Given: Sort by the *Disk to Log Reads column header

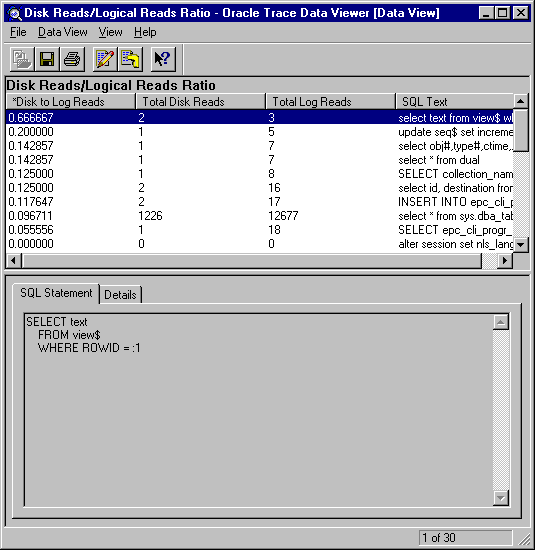Looking at the screenshot, I should tap(71, 102).
